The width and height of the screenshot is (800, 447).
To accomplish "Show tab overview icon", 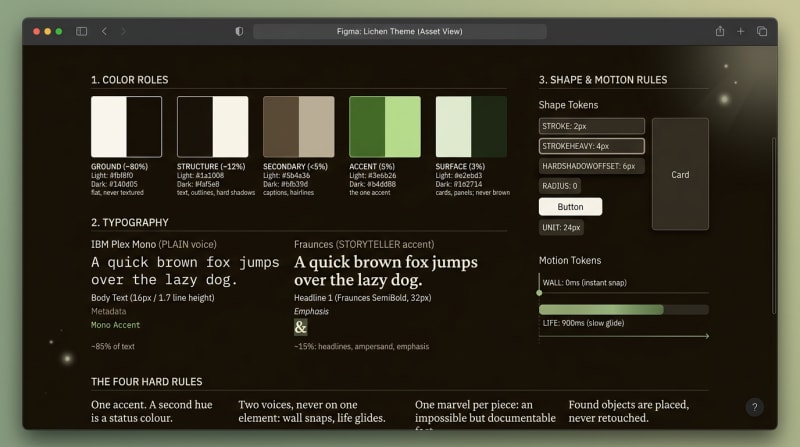I will point(762,32).
